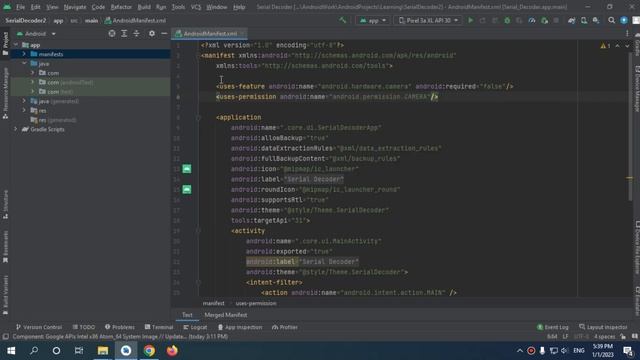Click the ic_launcher gutter icon by android:icon

(187, 169)
